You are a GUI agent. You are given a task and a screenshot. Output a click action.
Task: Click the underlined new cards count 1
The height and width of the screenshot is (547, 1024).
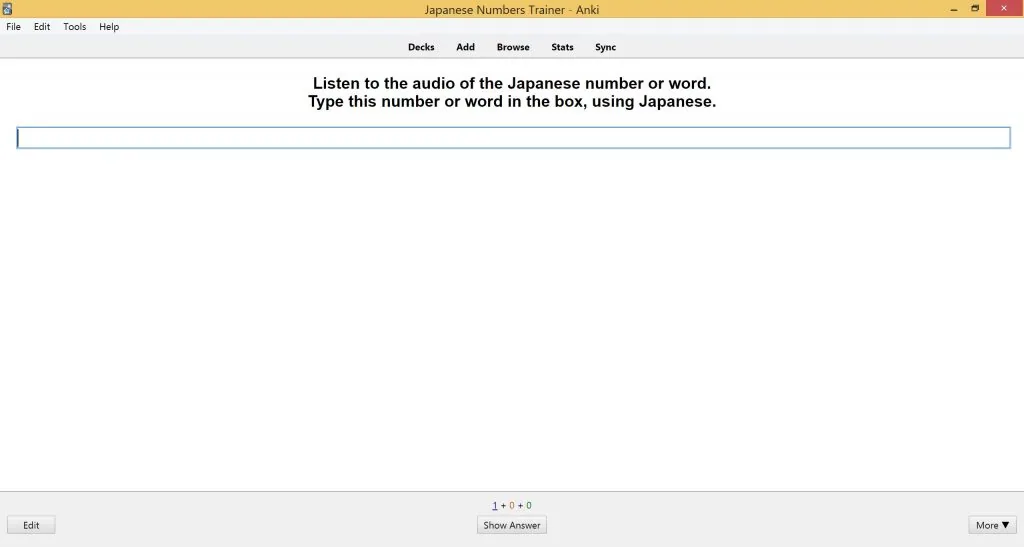(495, 505)
